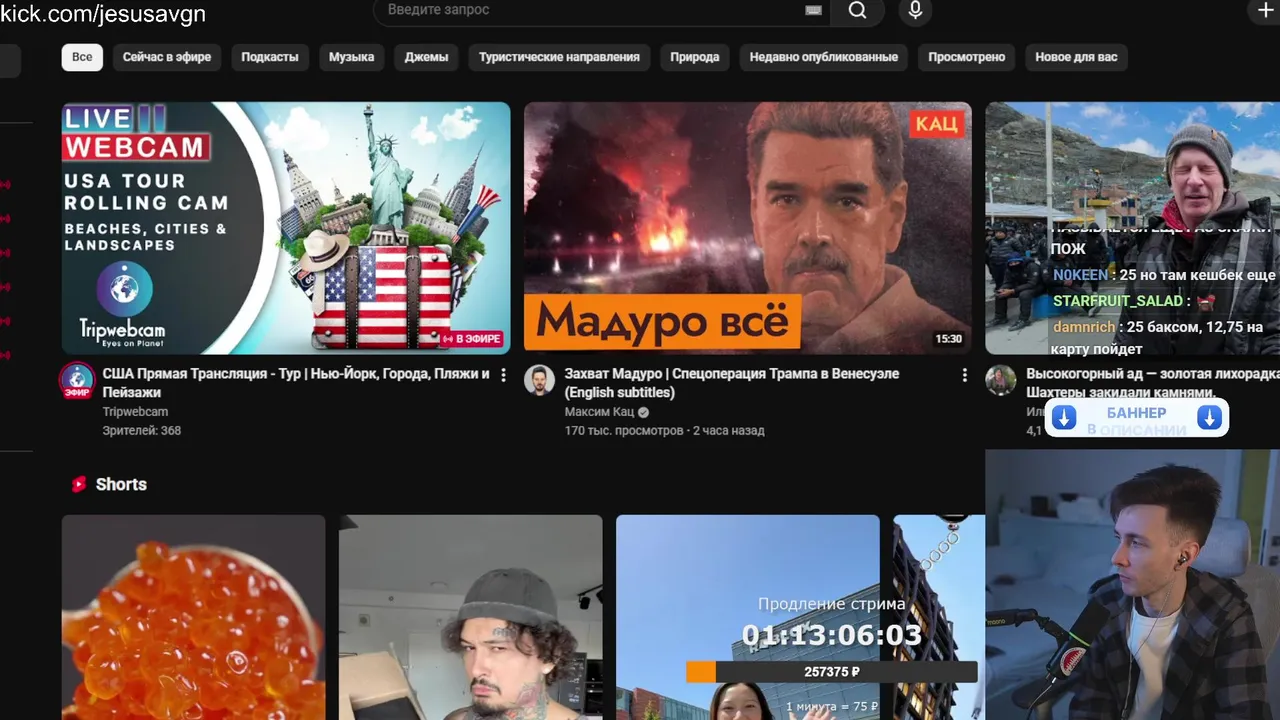The height and width of the screenshot is (720, 1280).
Task: Select the Все filter chip
Action: 82,57
